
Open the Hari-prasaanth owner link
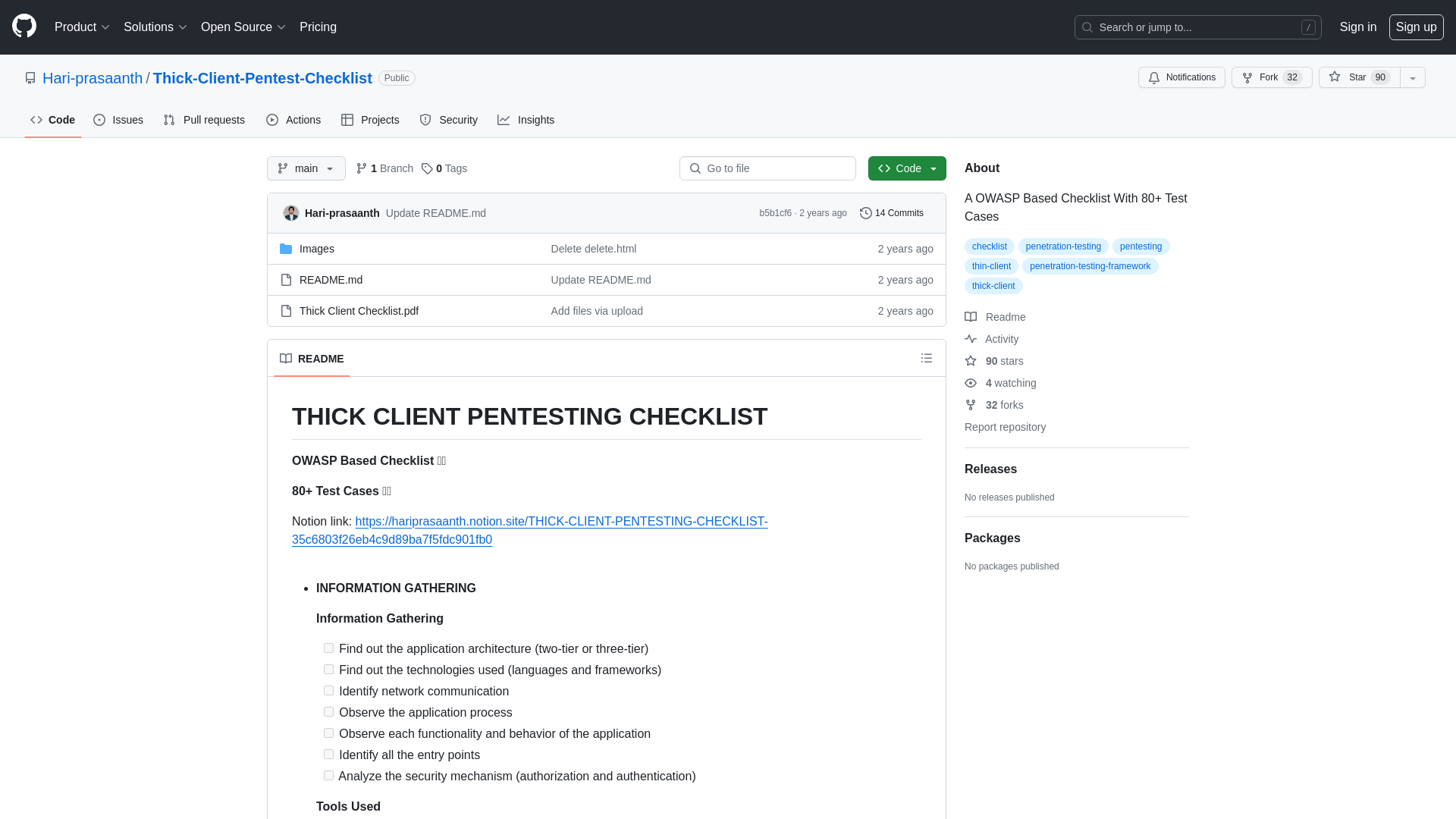(93, 78)
